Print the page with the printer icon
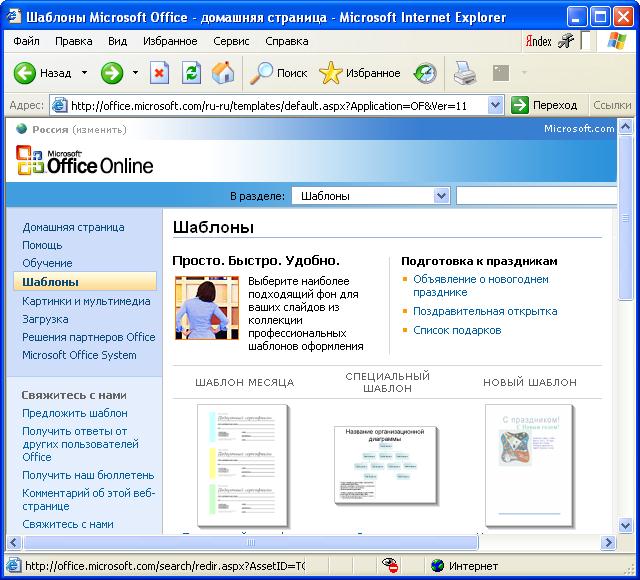640x580 pixels. (465, 73)
